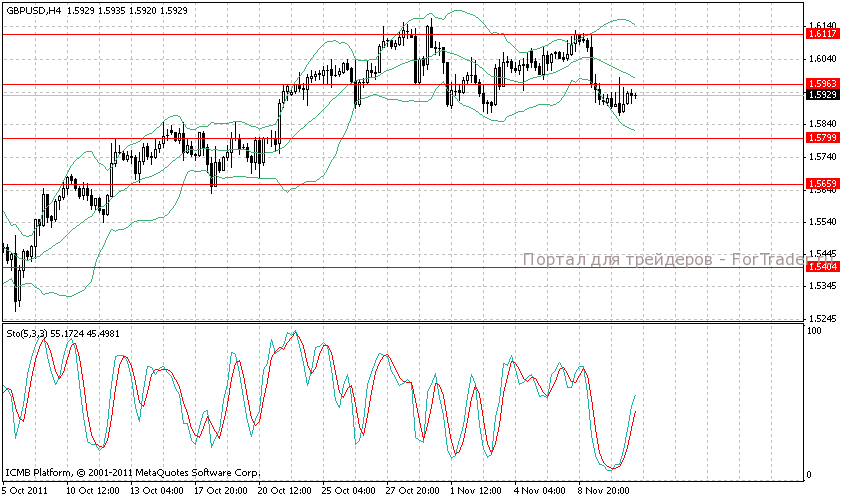Click the 1.5963 red price level label

(x=820, y=84)
